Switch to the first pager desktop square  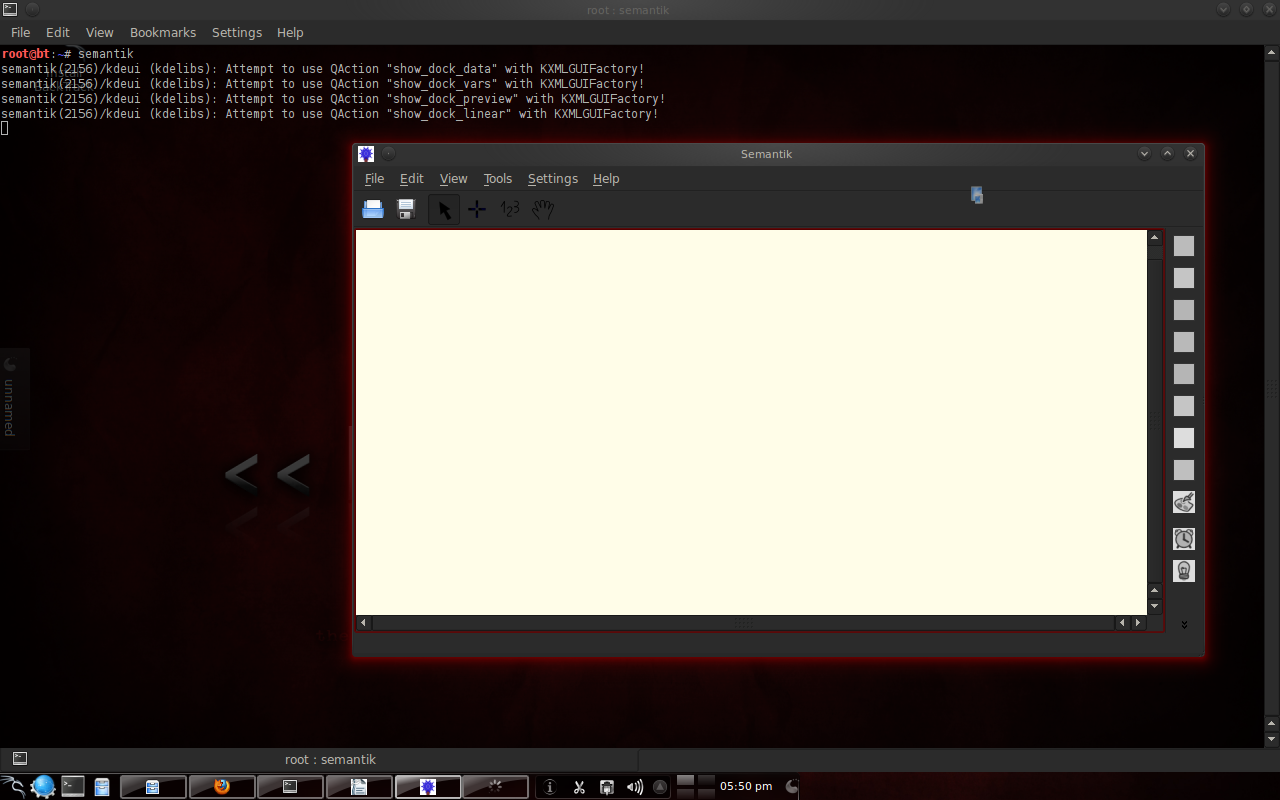coord(686,781)
